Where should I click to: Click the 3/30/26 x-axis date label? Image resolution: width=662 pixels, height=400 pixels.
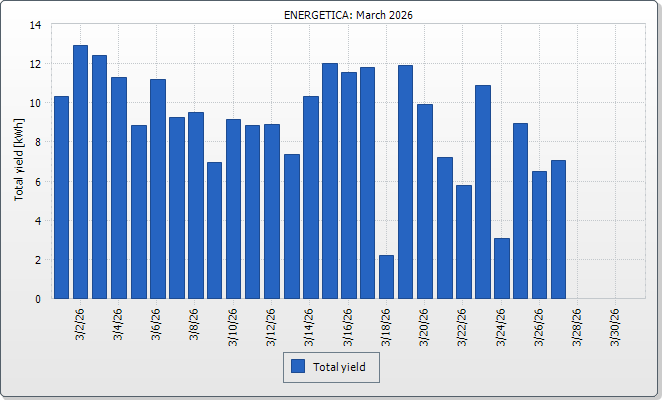pyautogui.click(x=615, y=326)
